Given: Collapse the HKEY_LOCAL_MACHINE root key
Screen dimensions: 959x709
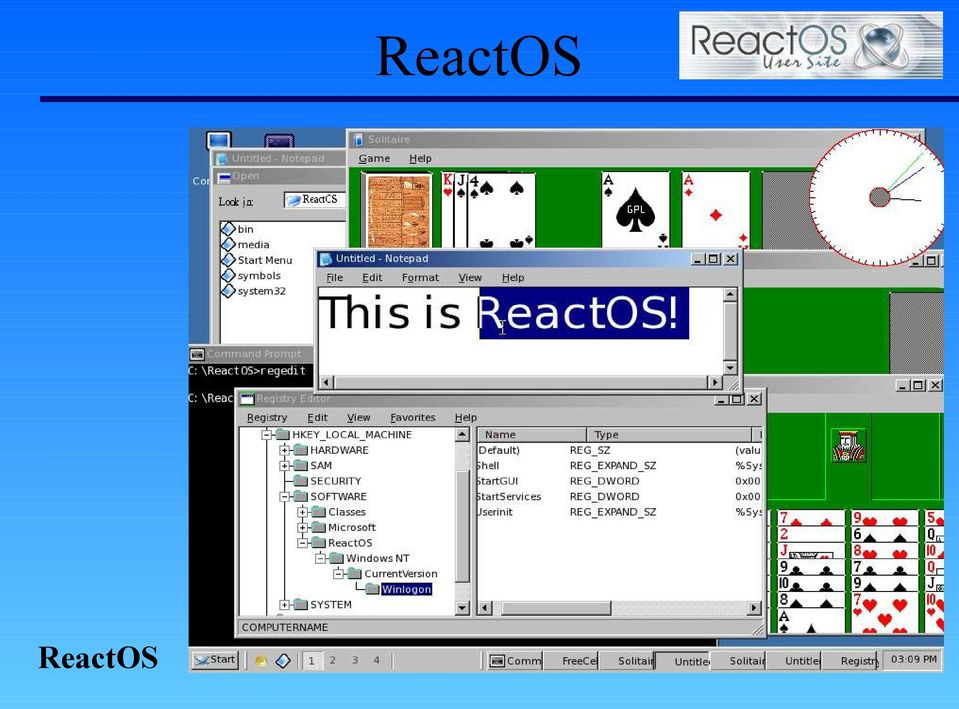Looking at the screenshot, I should point(267,434).
